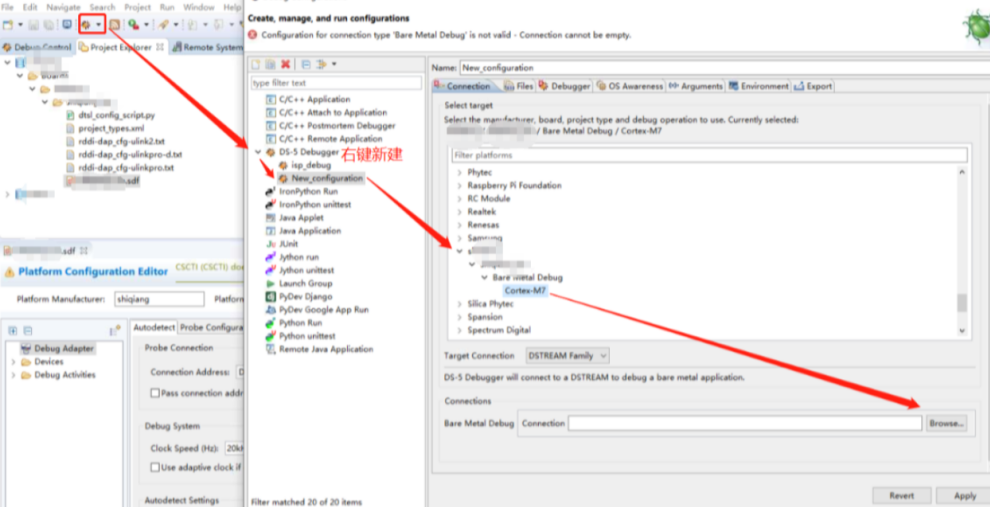
Task: Expand the Raspberry Pi Foundation platform node
Action: click(x=460, y=186)
